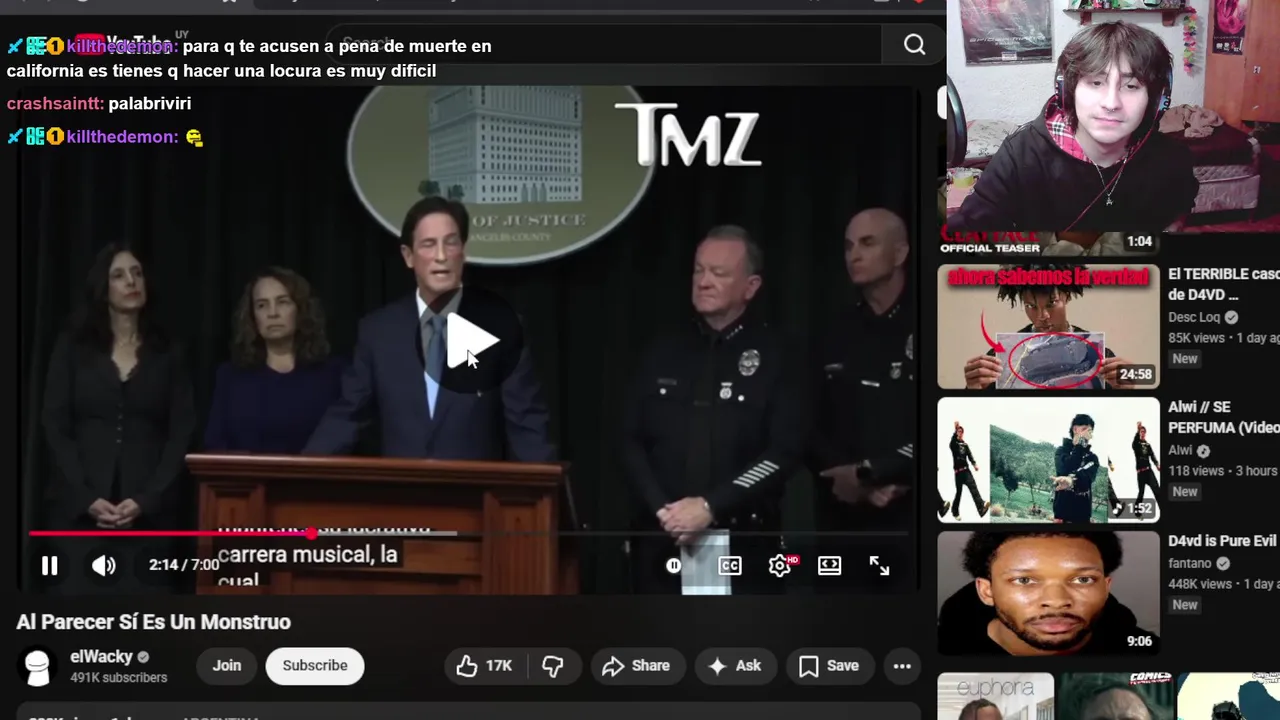Dislike the video with thumbs-down icon
Image resolution: width=1280 pixels, height=720 pixels.
(553, 666)
